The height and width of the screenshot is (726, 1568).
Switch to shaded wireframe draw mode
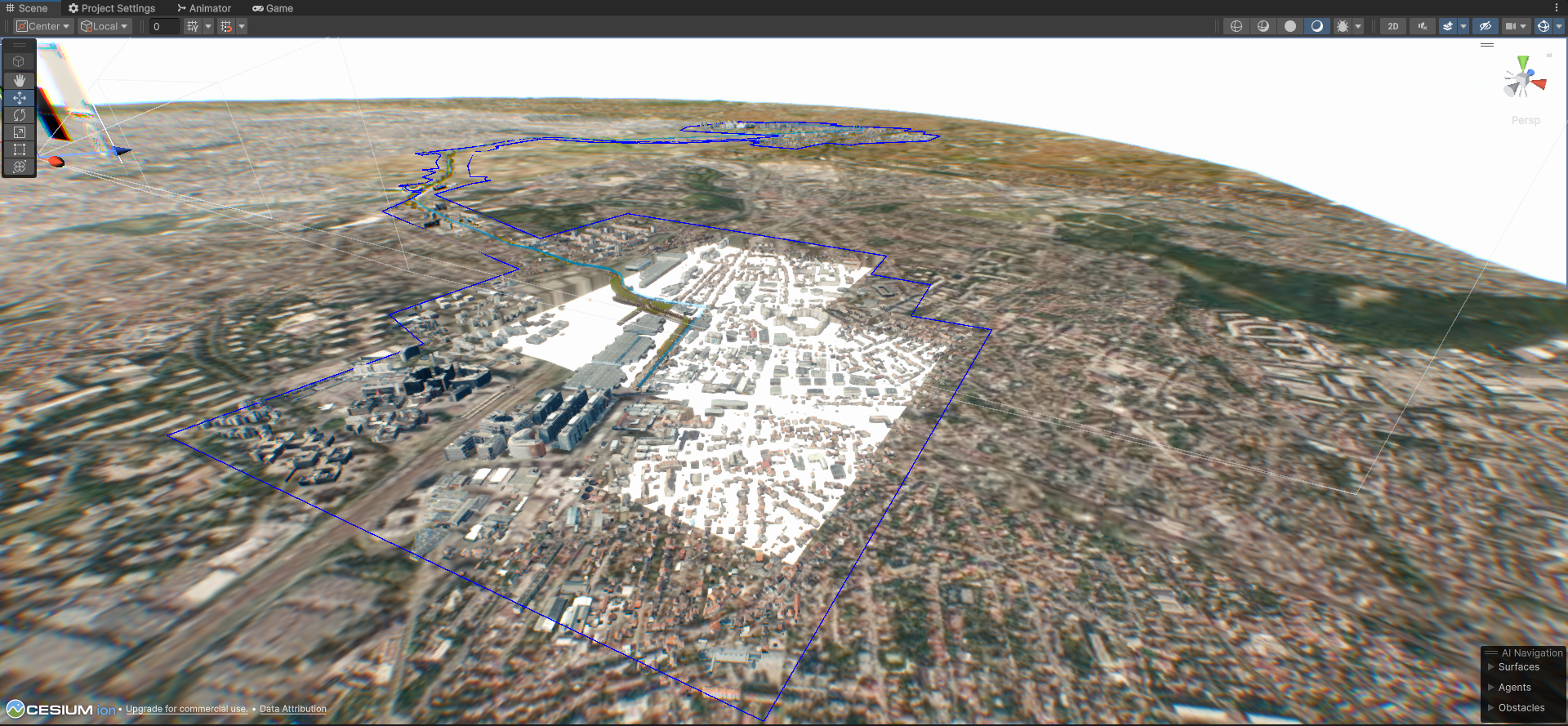tap(1263, 26)
